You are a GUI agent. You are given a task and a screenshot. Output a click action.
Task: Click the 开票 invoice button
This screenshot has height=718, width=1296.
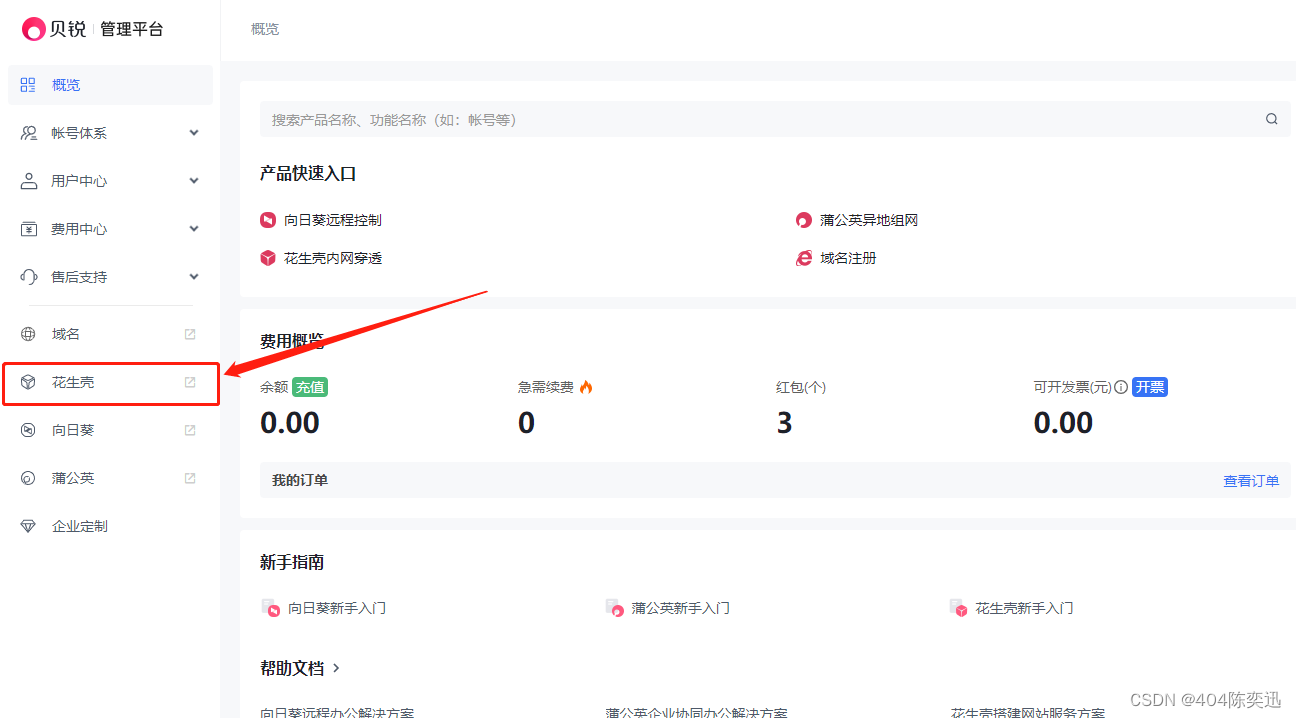(x=1150, y=387)
